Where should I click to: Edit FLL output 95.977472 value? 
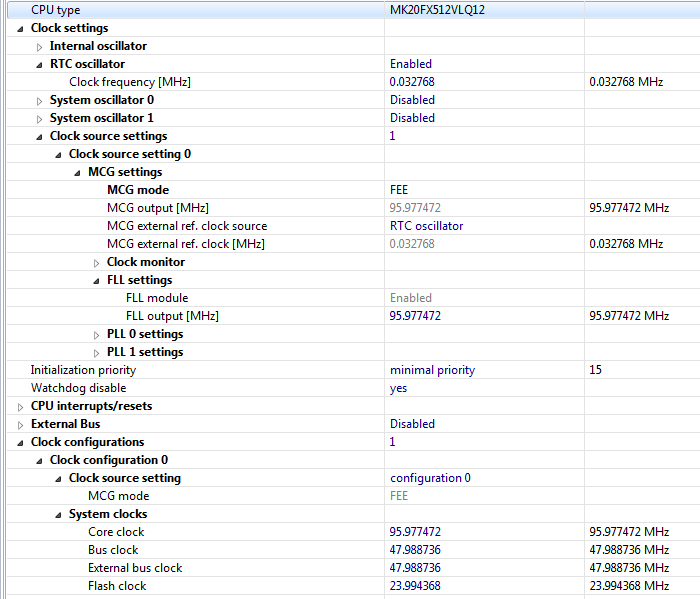pyautogui.click(x=415, y=316)
